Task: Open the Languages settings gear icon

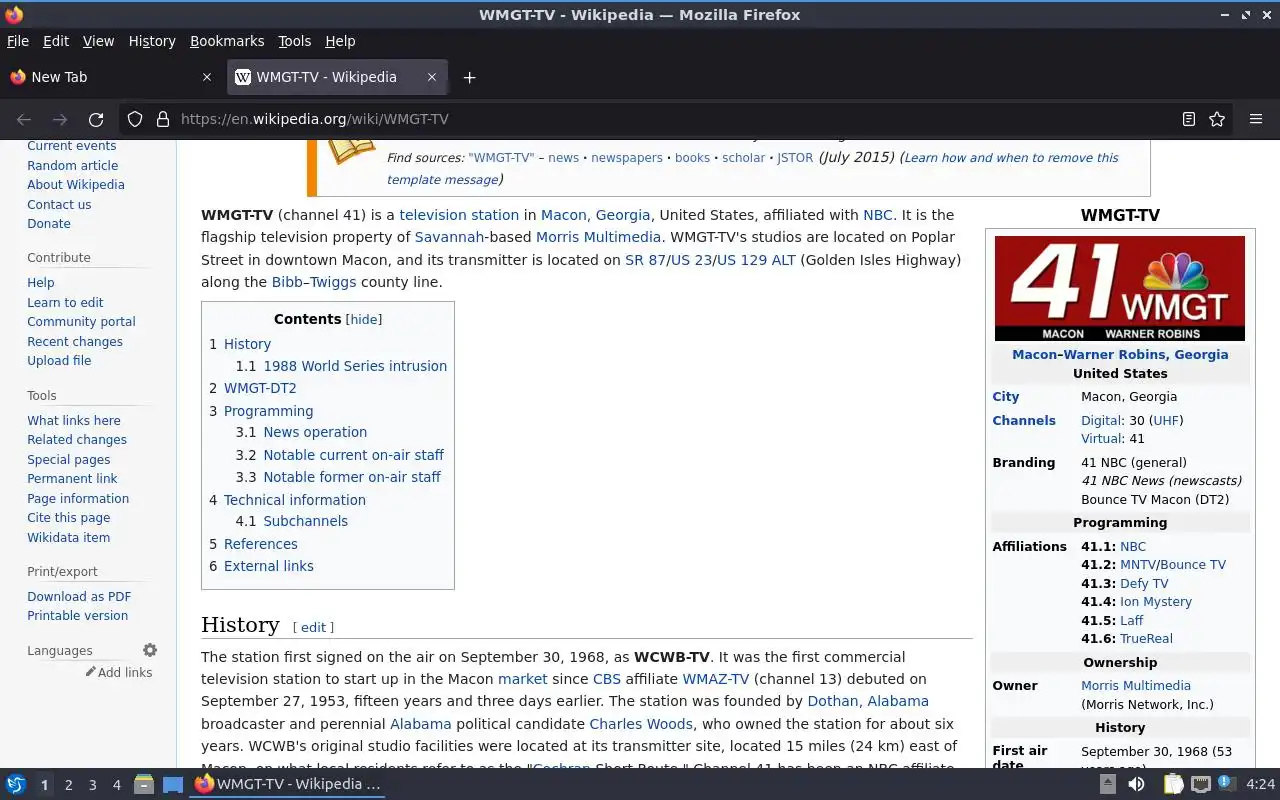Action: tap(150, 650)
